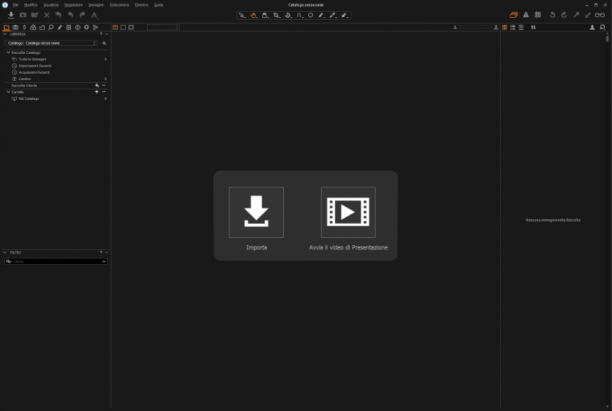Start Avvia il video di Presentazione

click(x=348, y=212)
